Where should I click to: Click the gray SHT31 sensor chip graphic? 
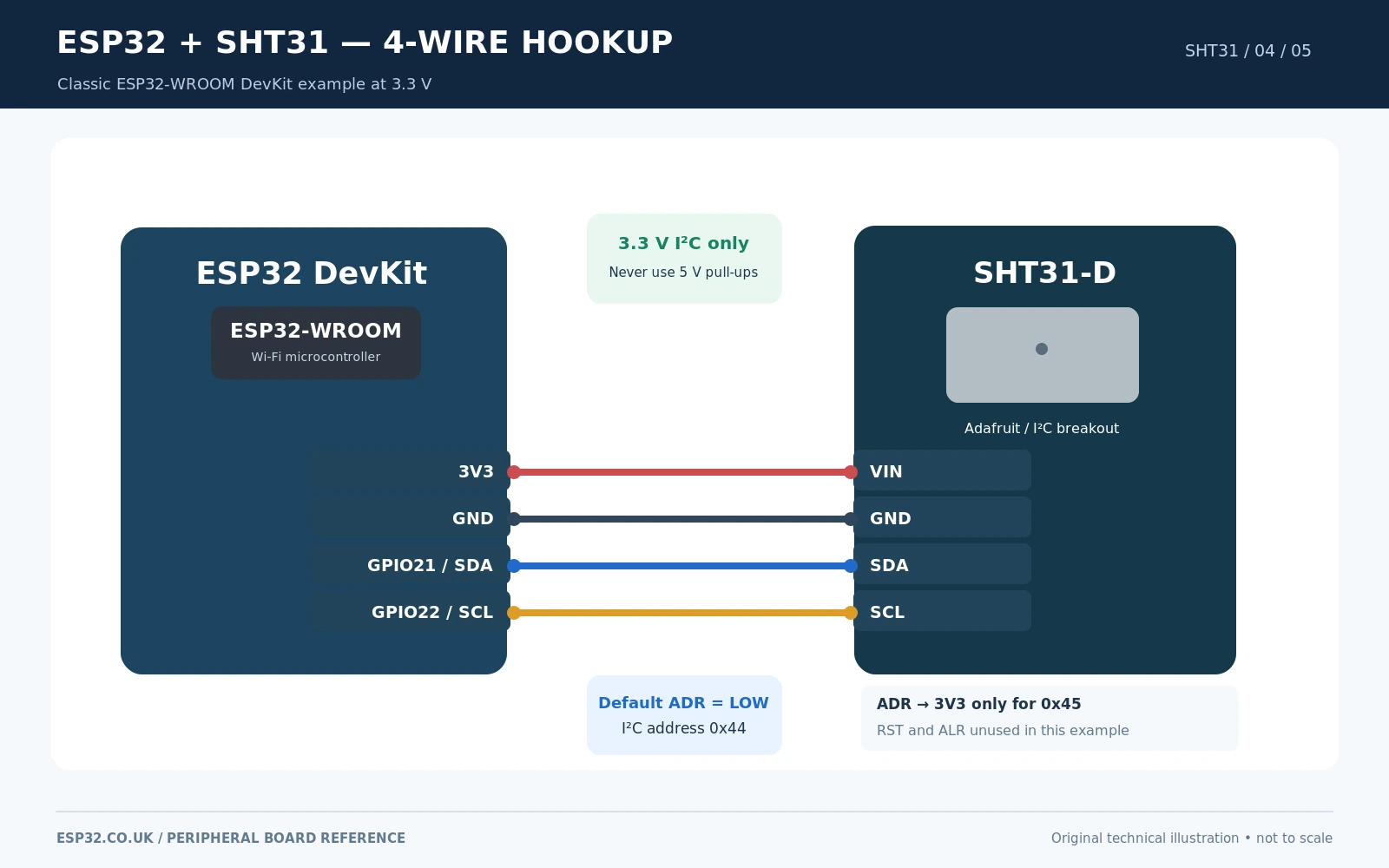(x=1043, y=355)
